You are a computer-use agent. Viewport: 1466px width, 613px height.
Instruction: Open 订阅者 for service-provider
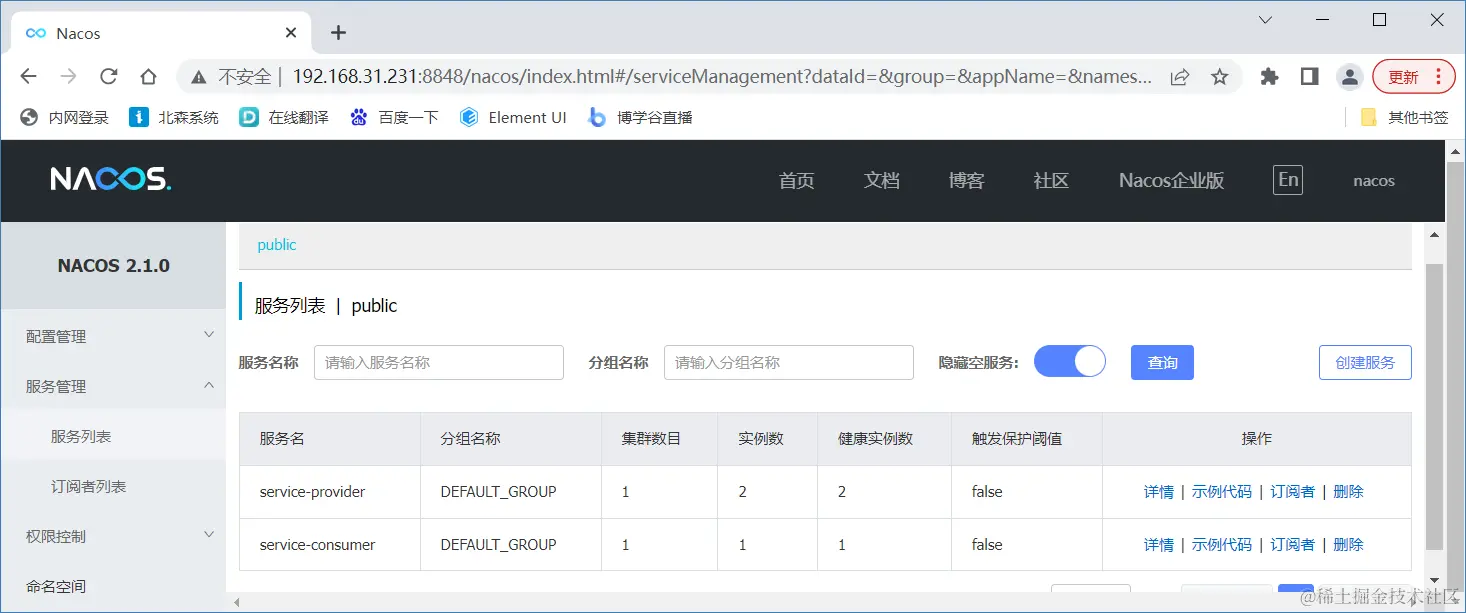point(1292,492)
